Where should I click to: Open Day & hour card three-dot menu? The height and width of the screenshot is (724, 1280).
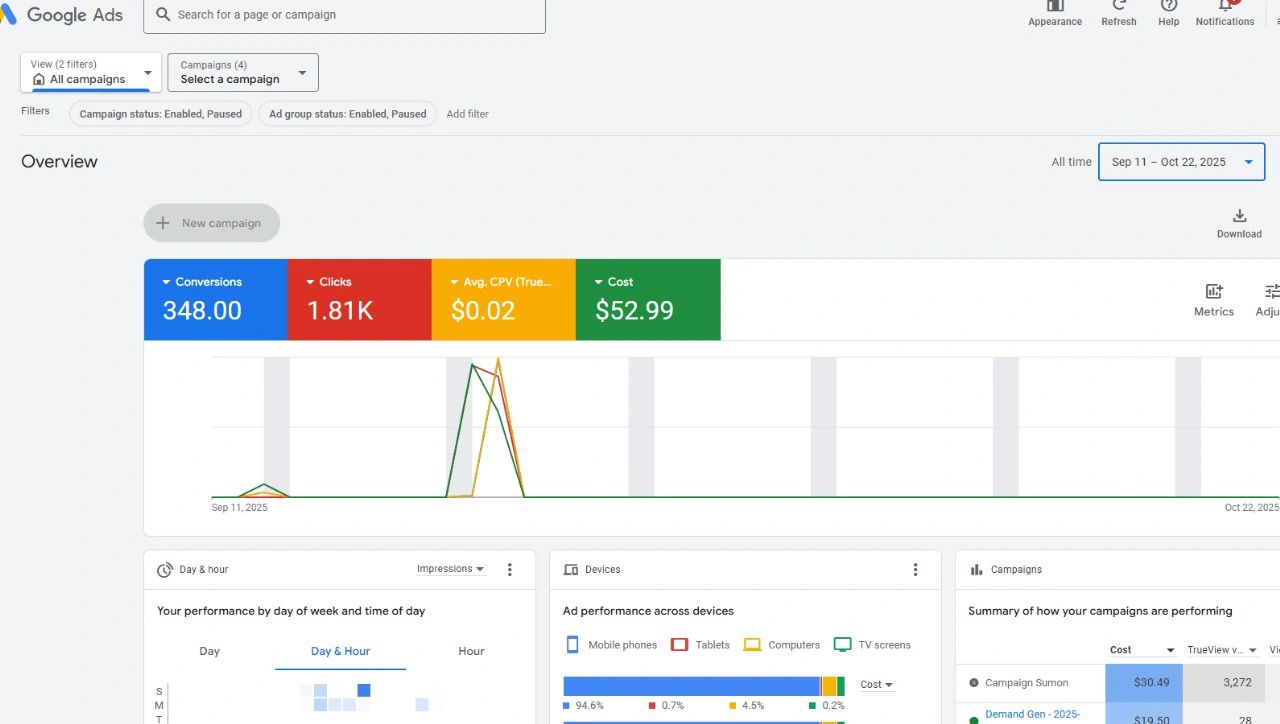click(509, 570)
